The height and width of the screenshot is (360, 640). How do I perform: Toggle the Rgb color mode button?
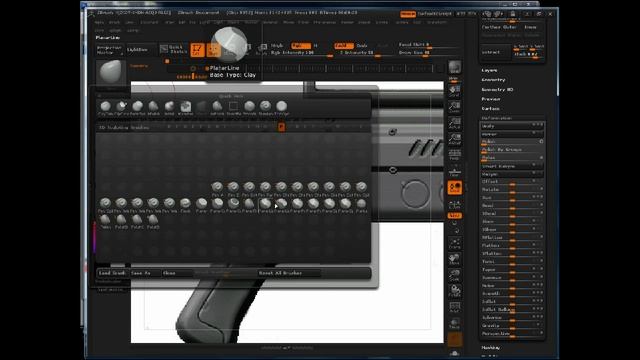[x=301, y=46]
